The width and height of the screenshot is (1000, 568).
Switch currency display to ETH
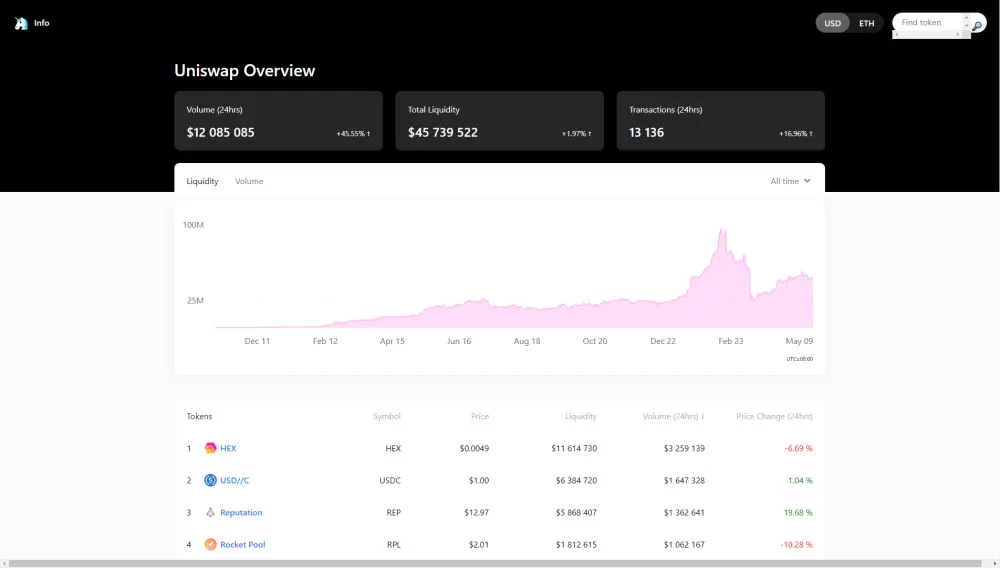click(866, 23)
